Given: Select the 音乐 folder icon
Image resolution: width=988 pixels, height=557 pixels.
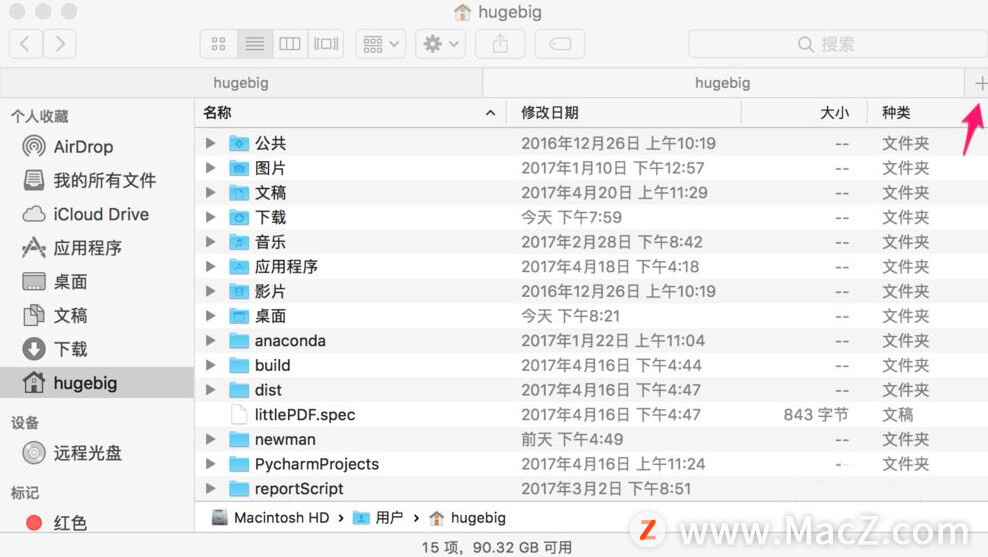Looking at the screenshot, I should click(239, 242).
